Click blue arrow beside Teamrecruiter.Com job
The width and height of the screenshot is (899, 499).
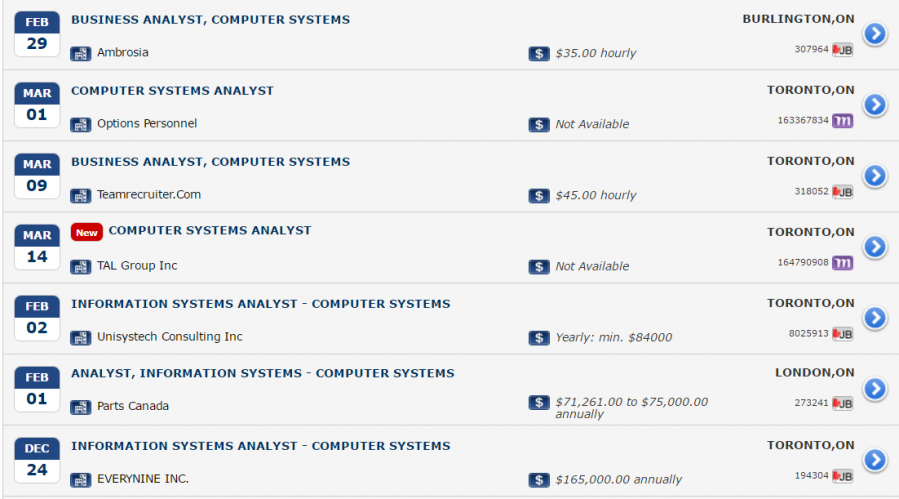(x=874, y=176)
